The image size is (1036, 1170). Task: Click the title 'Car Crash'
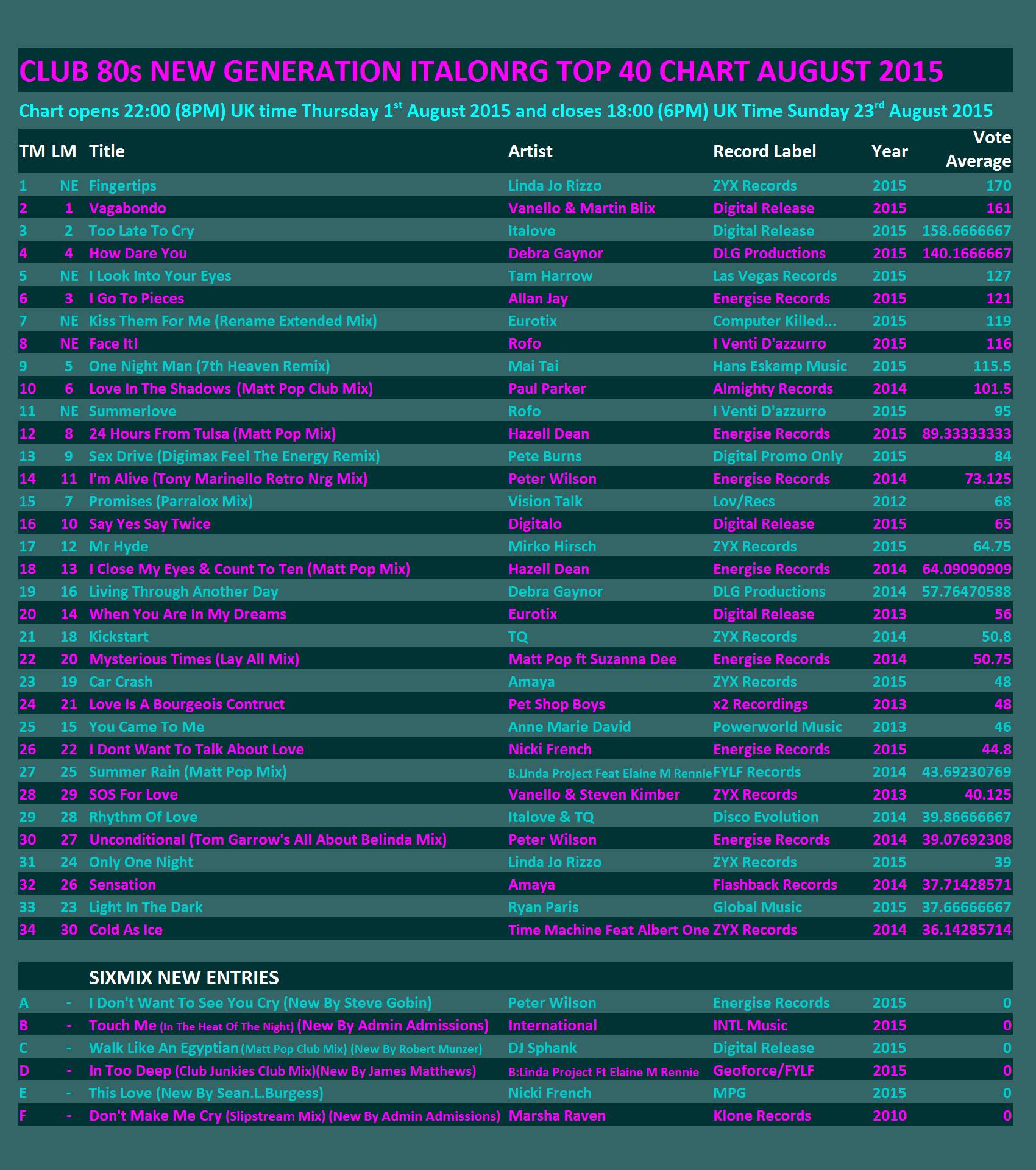pos(121,682)
